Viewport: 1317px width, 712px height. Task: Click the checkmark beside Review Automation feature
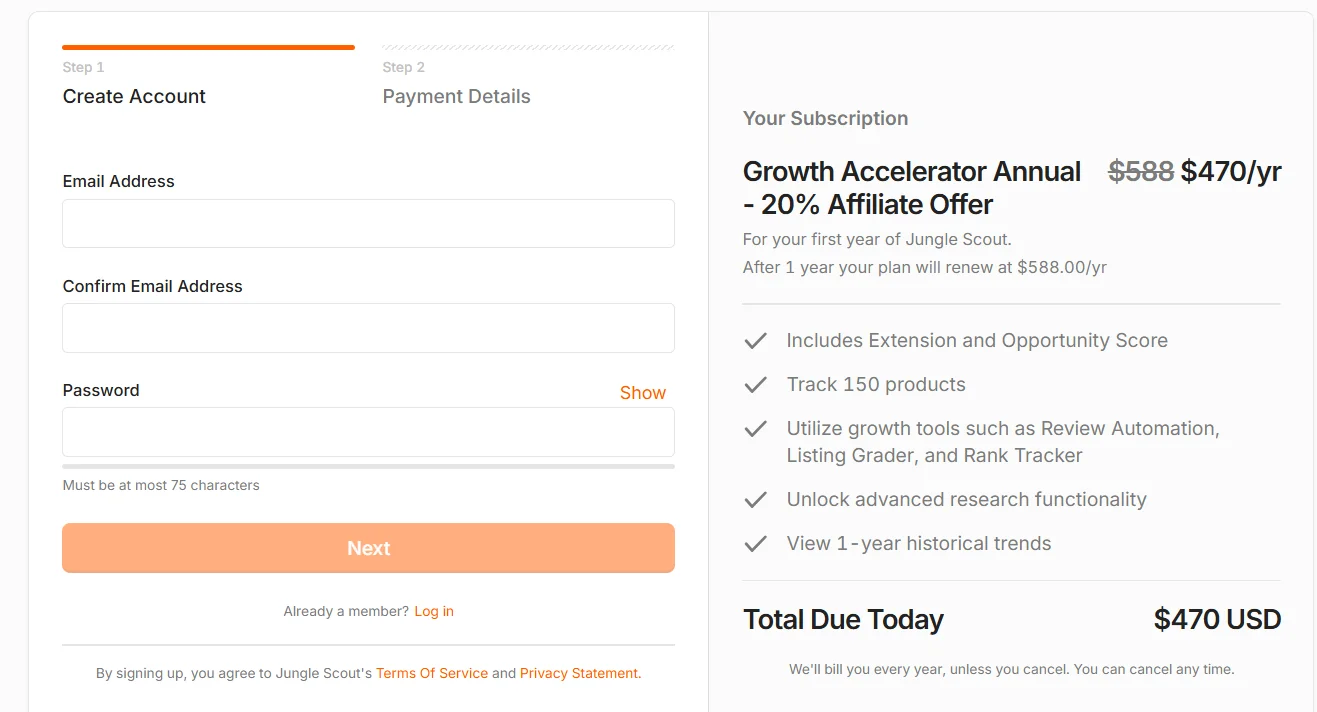755,429
